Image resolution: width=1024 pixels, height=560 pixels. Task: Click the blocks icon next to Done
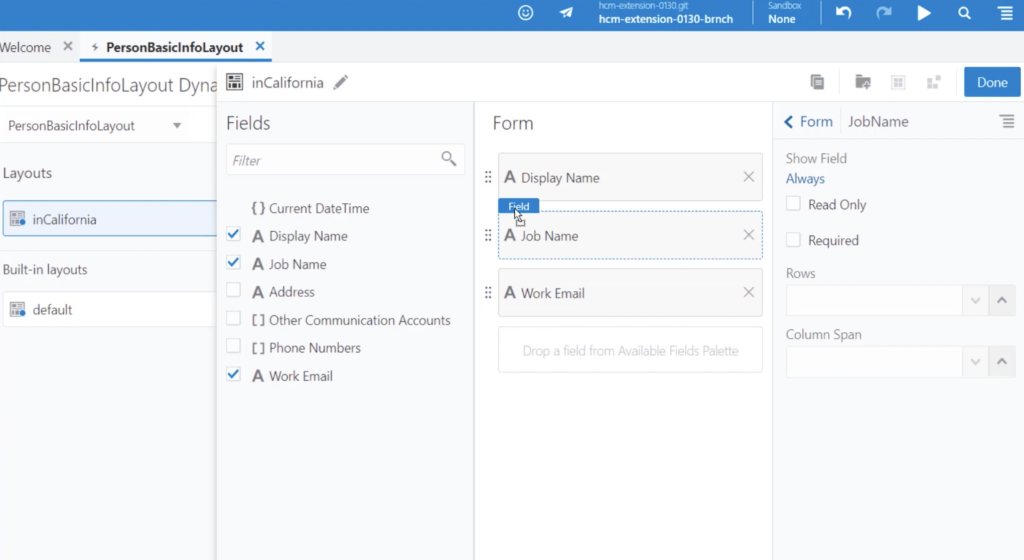click(933, 82)
